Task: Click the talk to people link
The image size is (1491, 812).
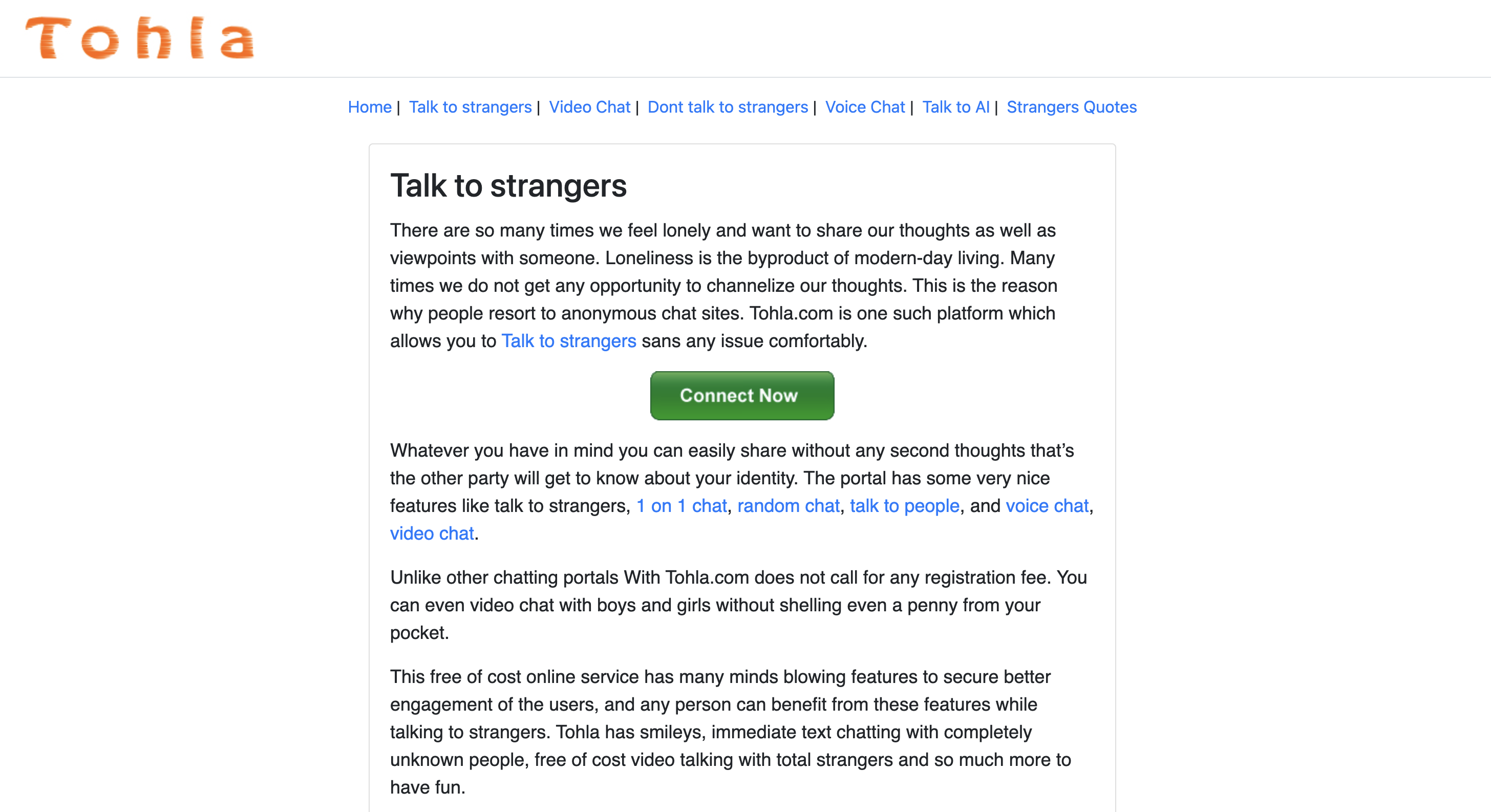Action: coord(904,506)
